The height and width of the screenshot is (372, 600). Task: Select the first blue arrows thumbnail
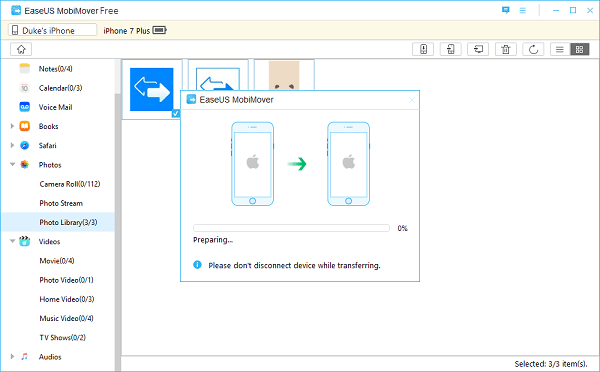pyautogui.click(x=152, y=89)
